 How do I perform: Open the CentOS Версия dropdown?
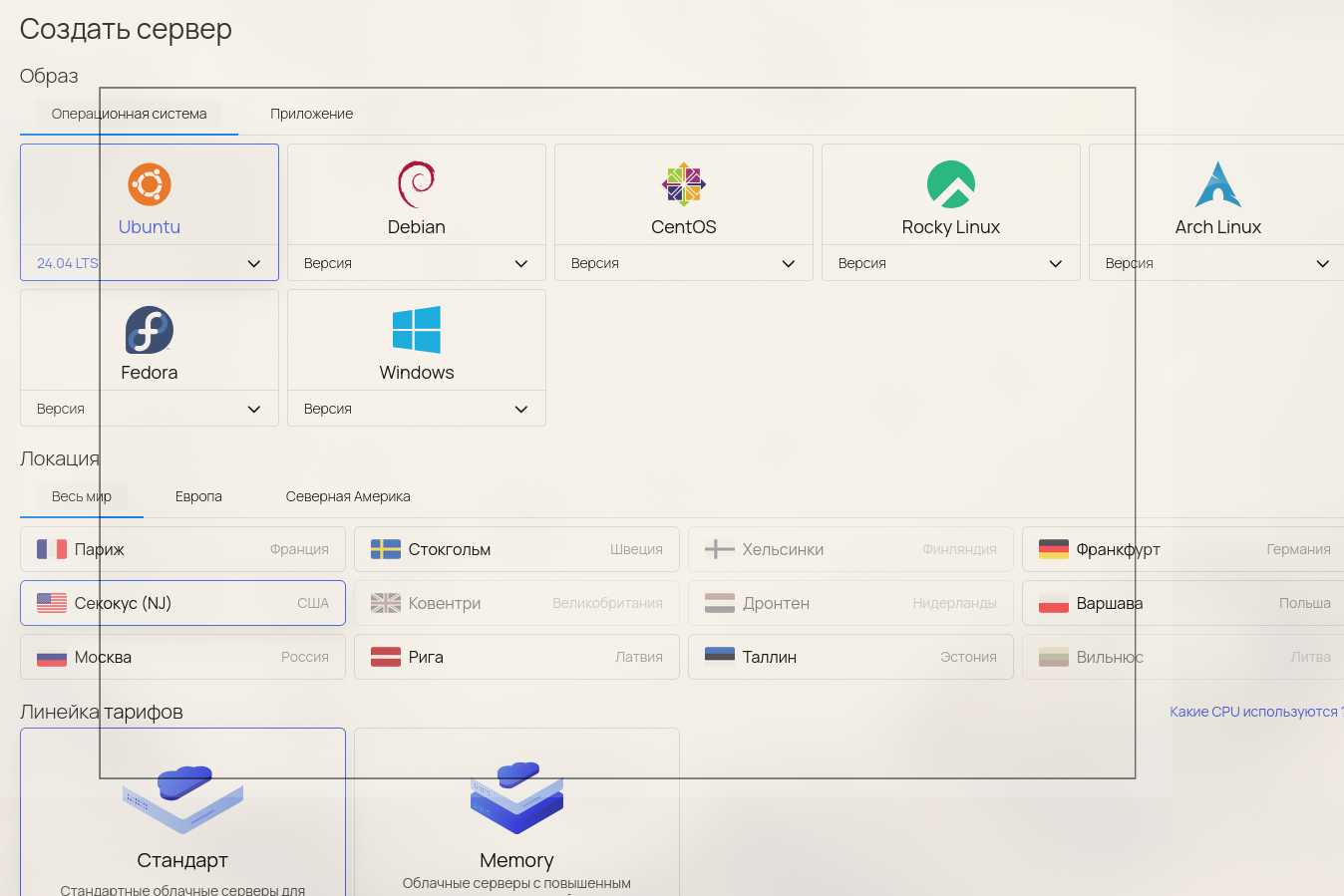pos(684,263)
